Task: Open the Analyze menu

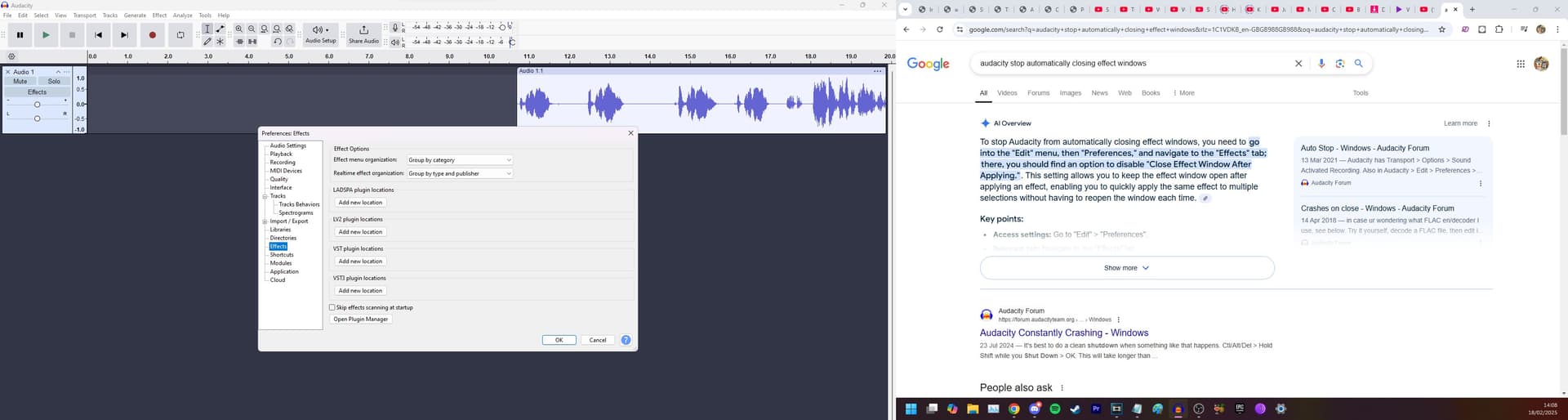Action: tap(183, 16)
